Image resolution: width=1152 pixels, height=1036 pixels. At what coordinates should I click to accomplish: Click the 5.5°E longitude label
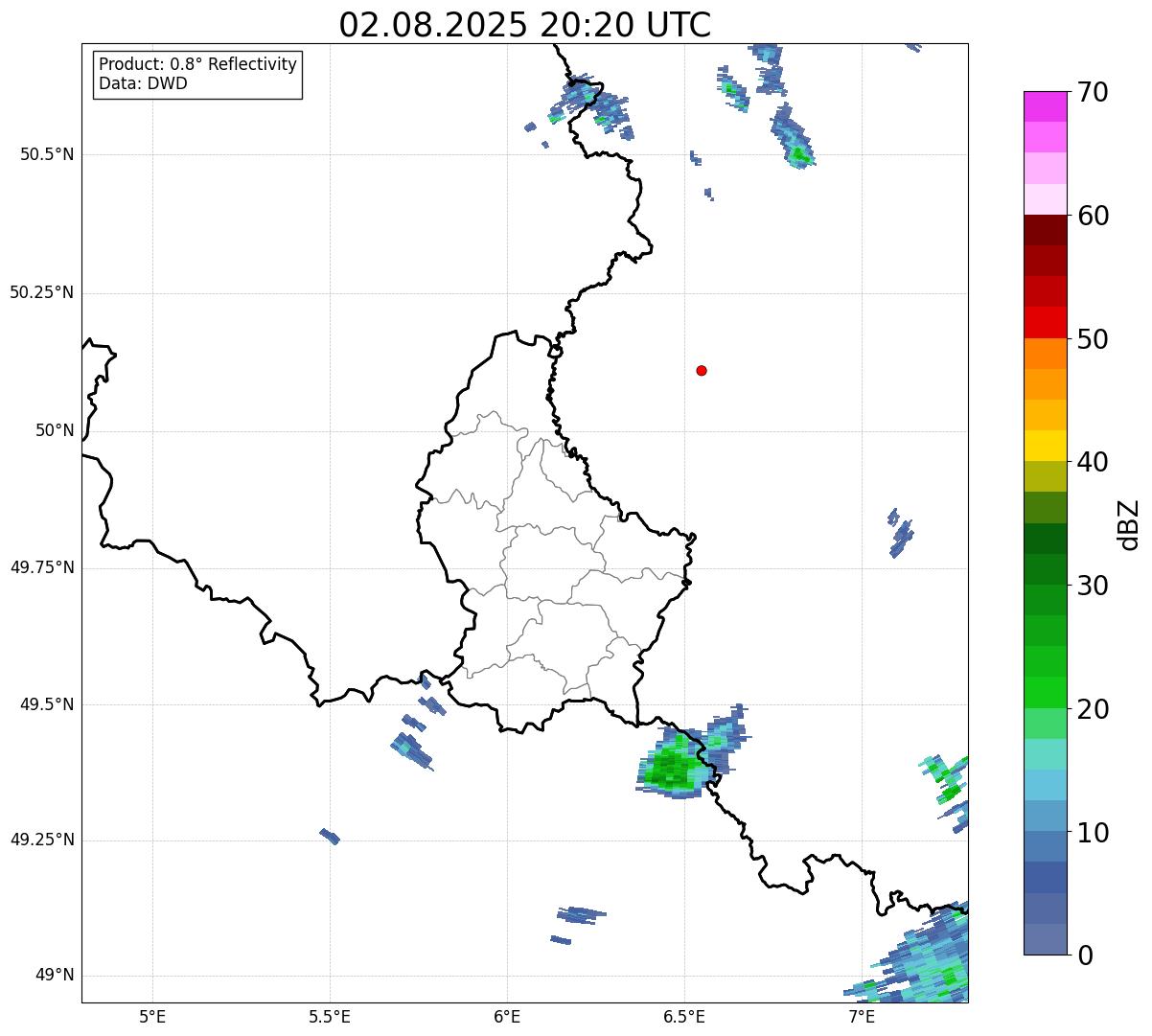point(330,1016)
